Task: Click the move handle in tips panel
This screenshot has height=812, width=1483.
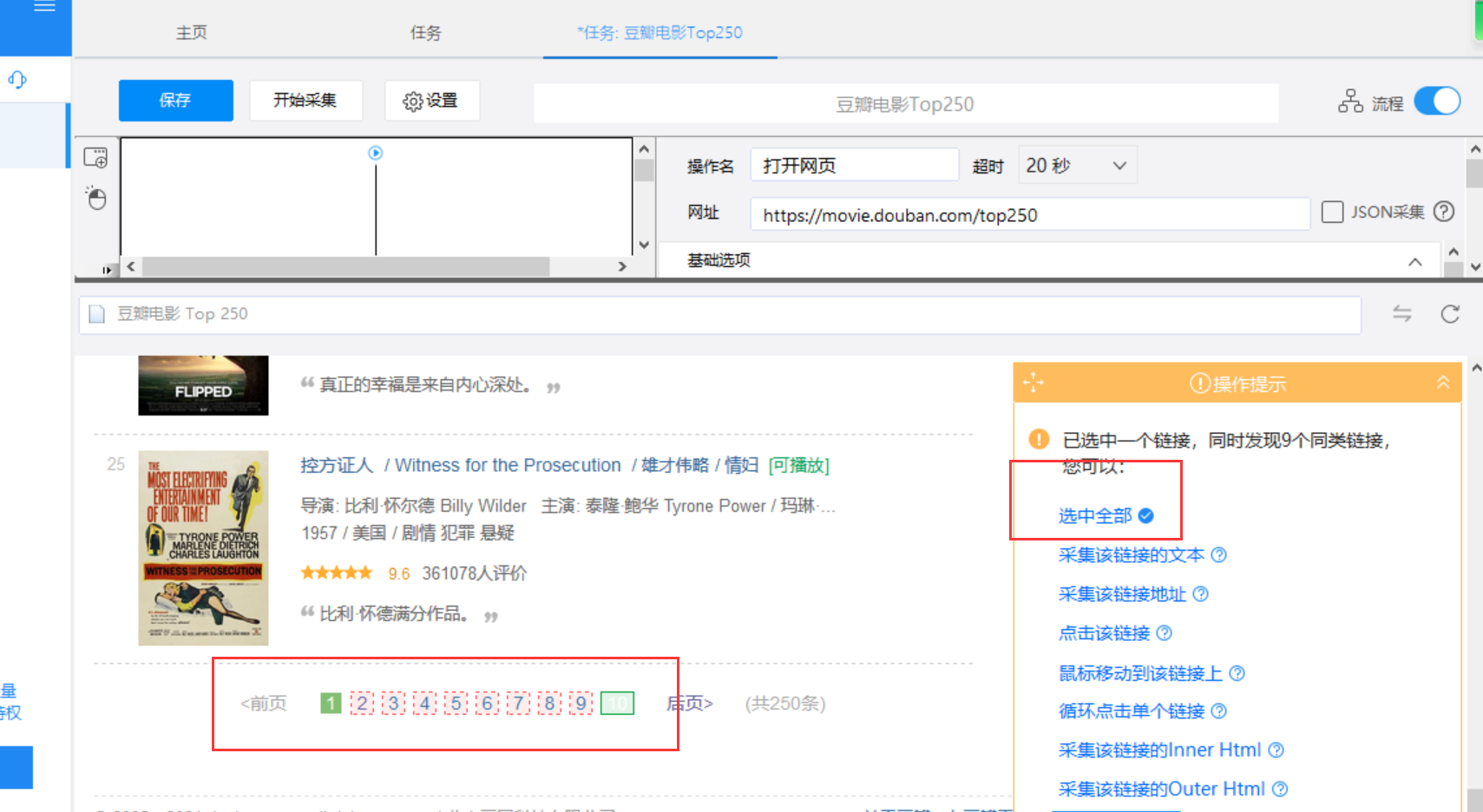Action: click(1033, 383)
